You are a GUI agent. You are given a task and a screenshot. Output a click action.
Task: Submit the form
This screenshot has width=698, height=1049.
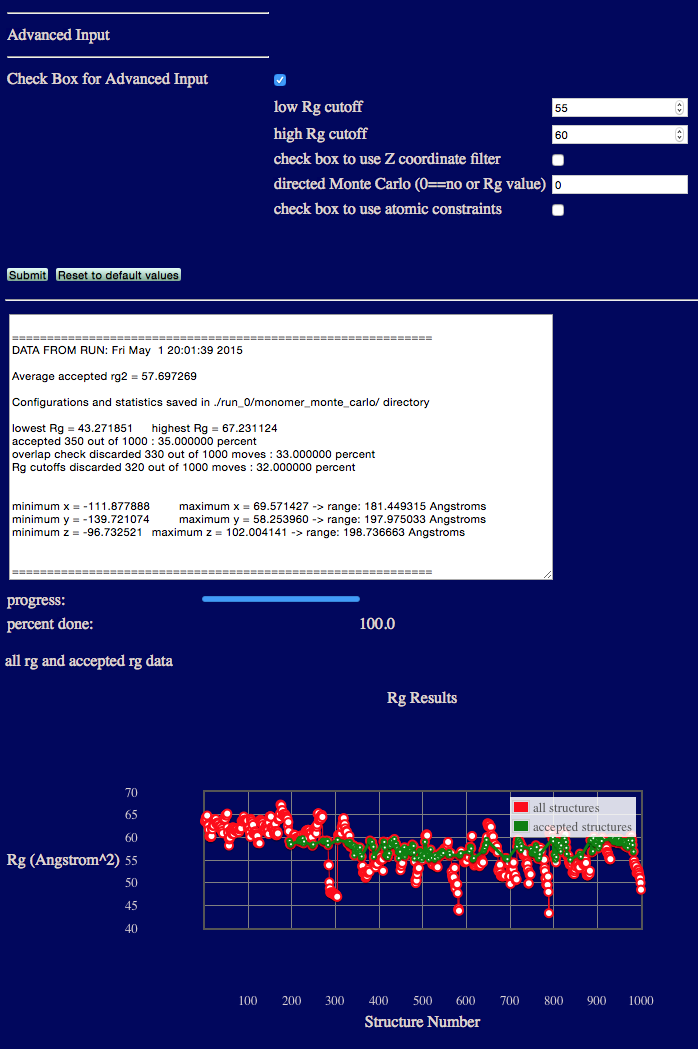point(27,275)
